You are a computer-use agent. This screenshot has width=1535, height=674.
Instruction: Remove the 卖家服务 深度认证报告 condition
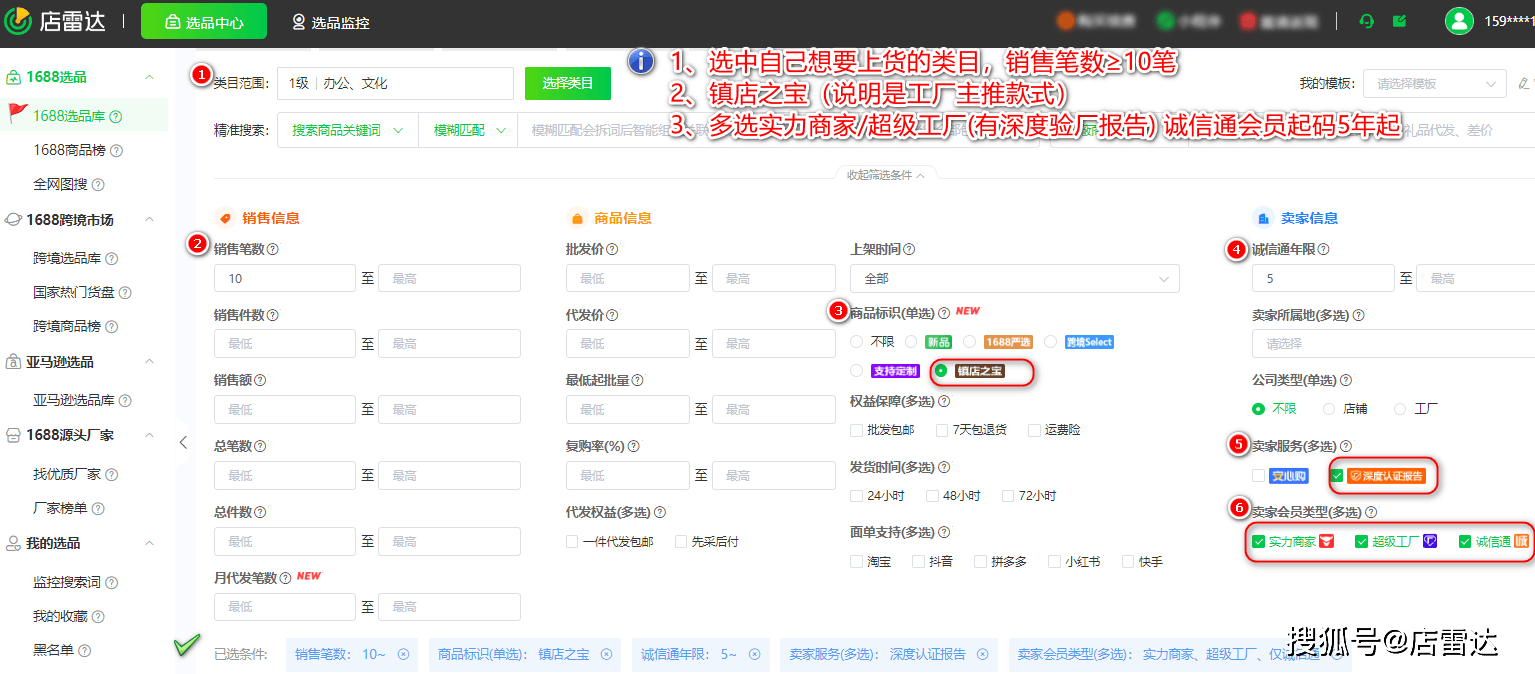pyautogui.click(x=982, y=654)
